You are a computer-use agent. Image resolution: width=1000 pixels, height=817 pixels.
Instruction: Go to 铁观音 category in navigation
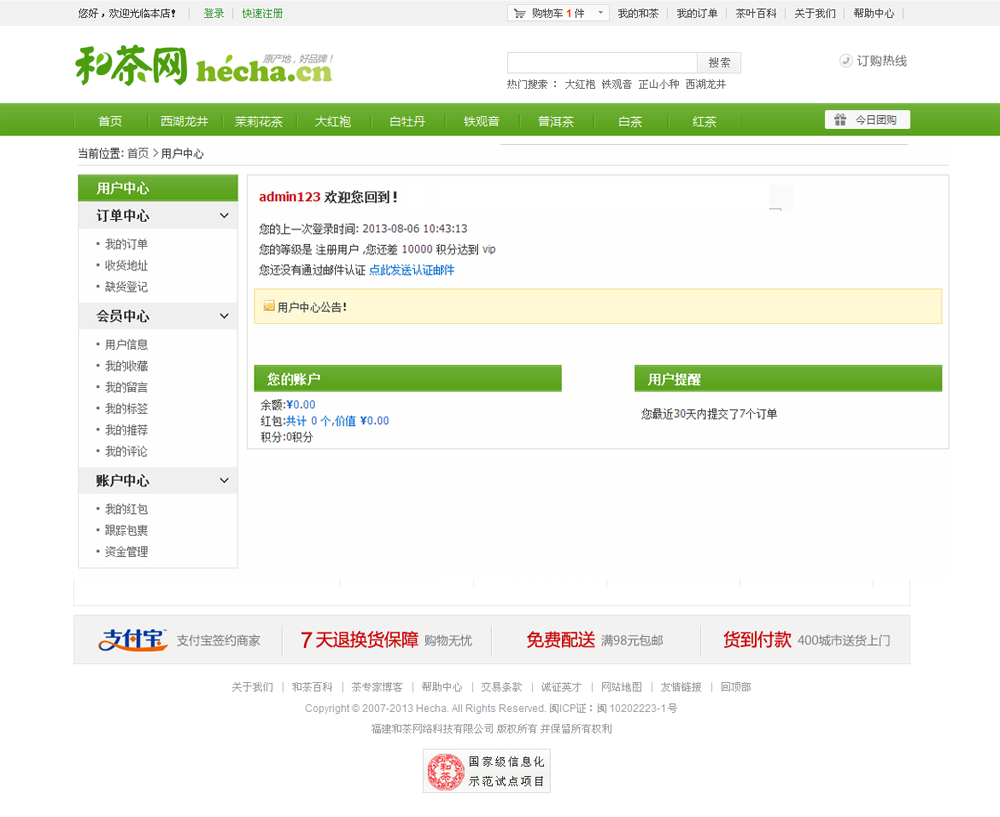[x=481, y=122]
